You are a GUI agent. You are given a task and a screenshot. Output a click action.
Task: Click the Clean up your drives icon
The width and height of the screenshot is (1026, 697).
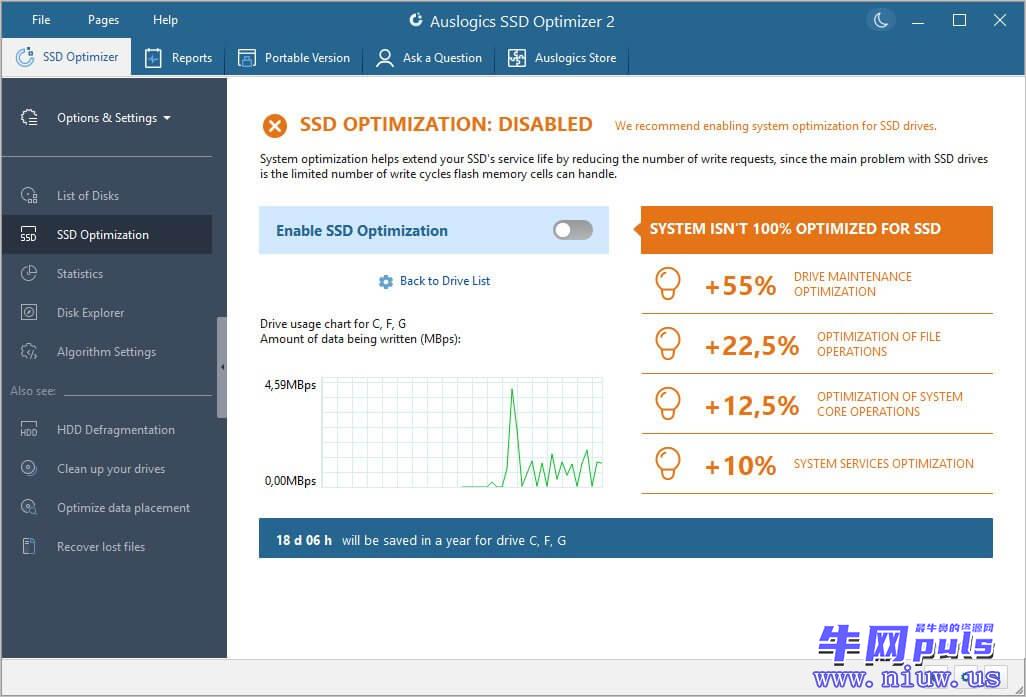[29, 468]
